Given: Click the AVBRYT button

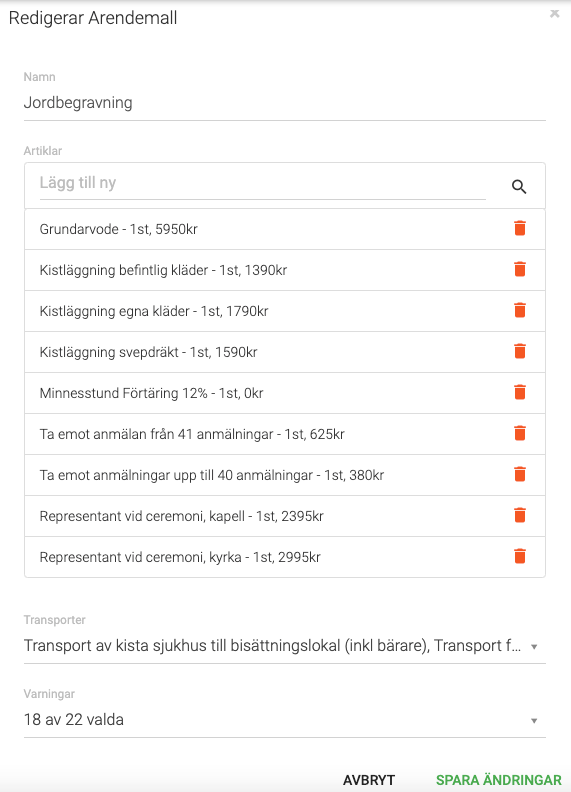Looking at the screenshot, I should (x=368, y=779).
